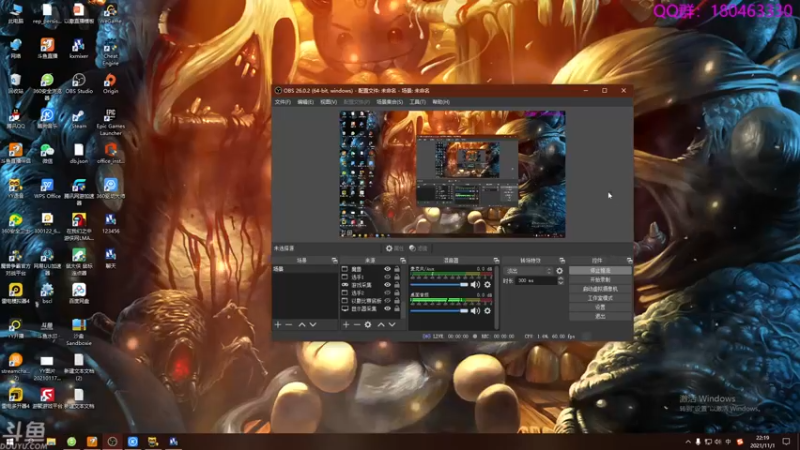
Task: Mute the 桌面音频 speaker icon
Action: click(x=475, y=311)
